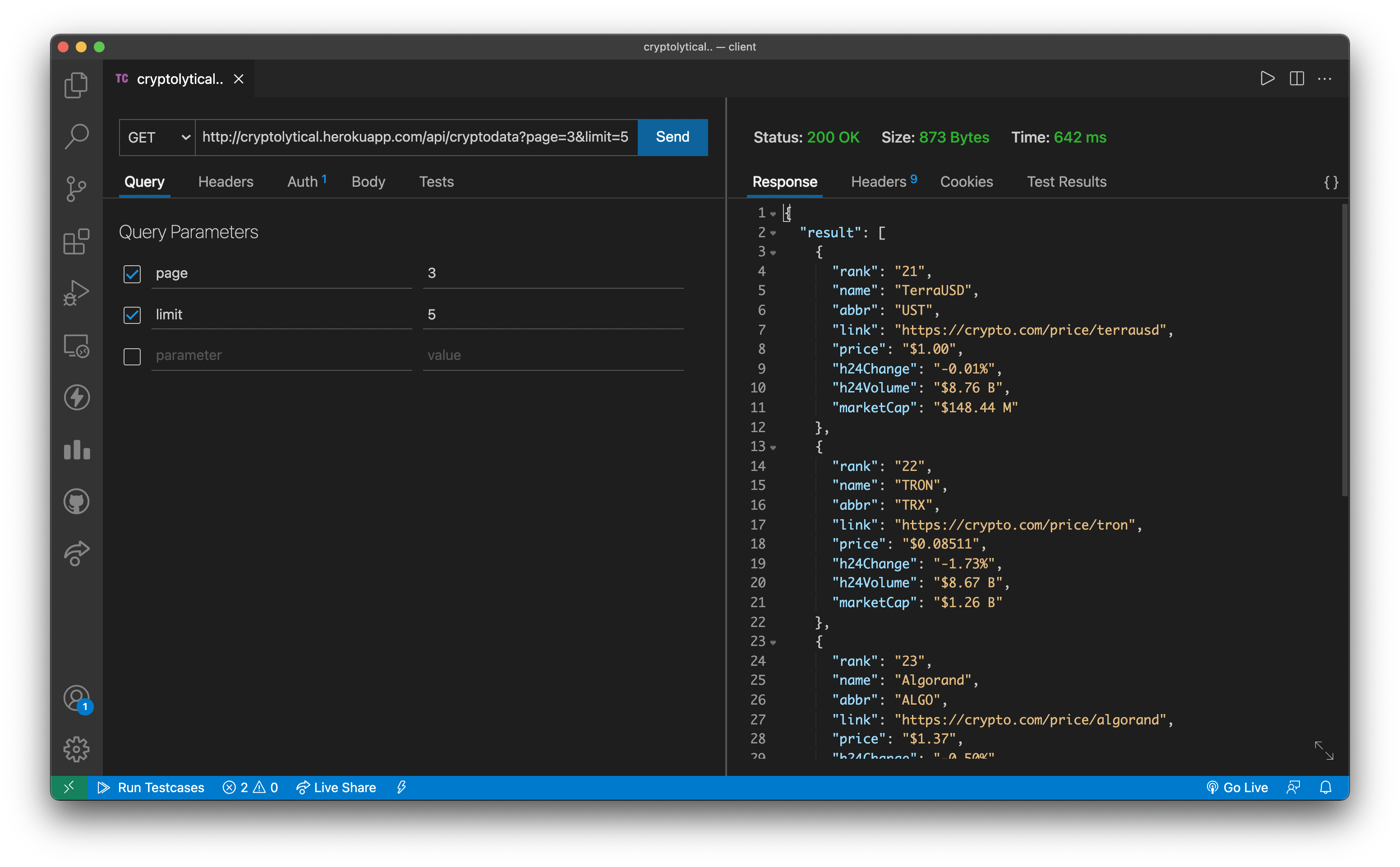The width and height of the screenshot is (1400, 867).
Task: Open the response Headers 9 tab
Action: pos(884,182)
